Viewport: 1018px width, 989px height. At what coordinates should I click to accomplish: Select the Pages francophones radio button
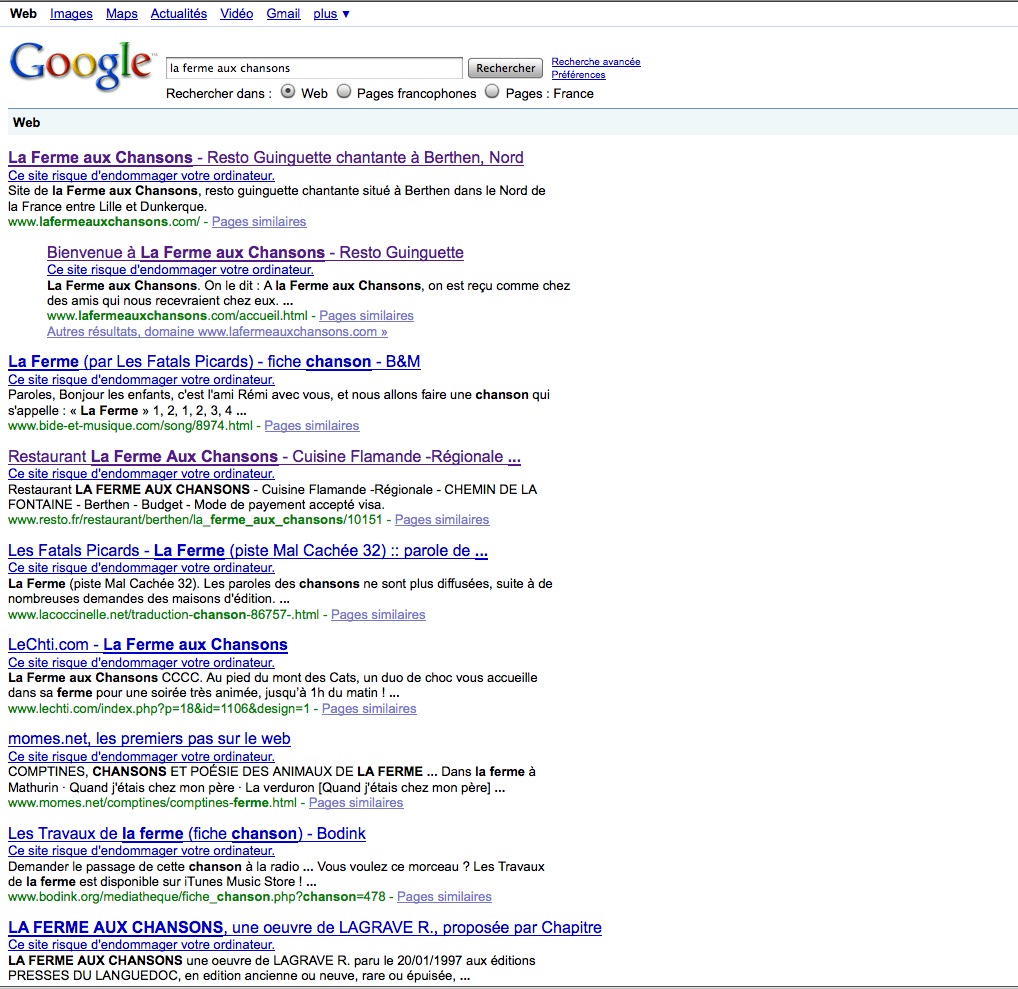pyautogui.click(x=344, y=92)
